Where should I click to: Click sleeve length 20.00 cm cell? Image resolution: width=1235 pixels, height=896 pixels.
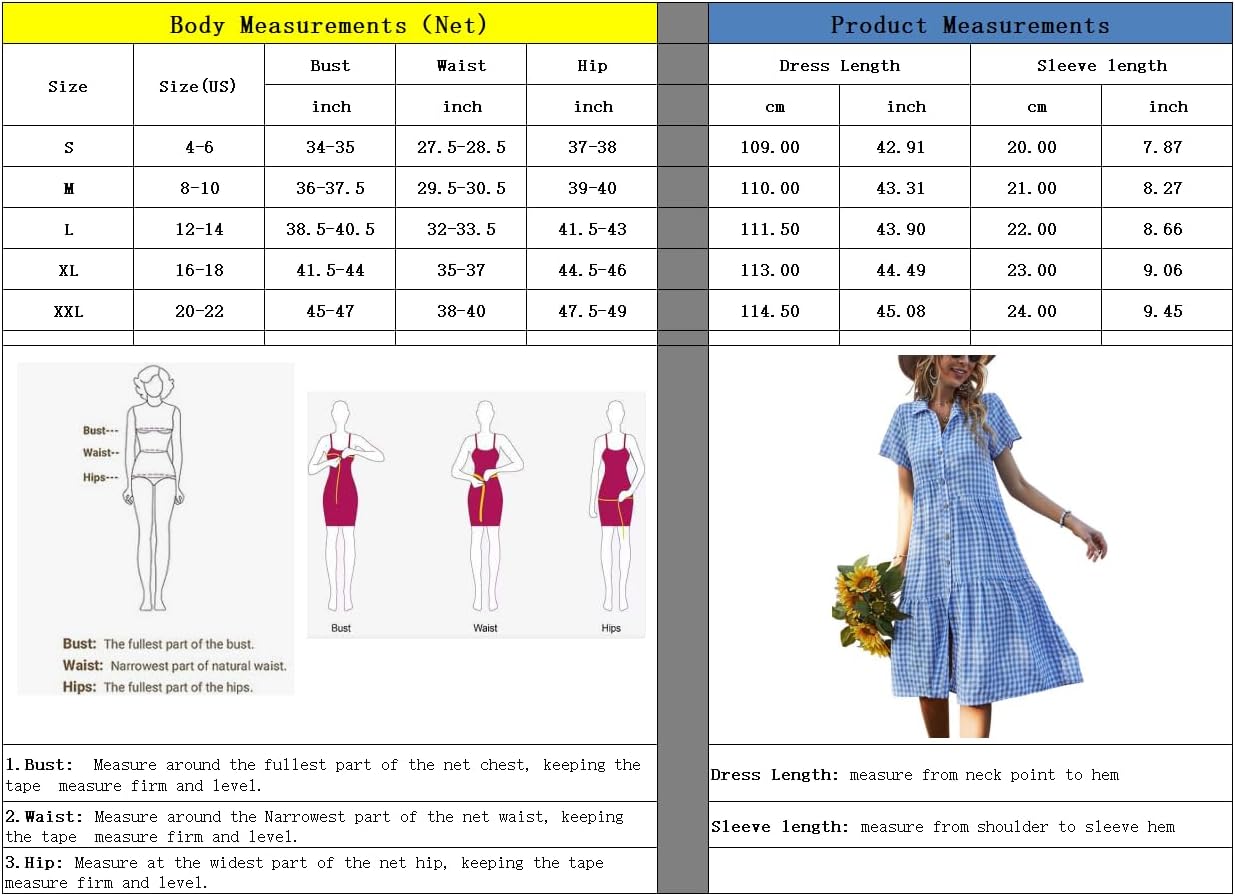tap(1036, 147)
